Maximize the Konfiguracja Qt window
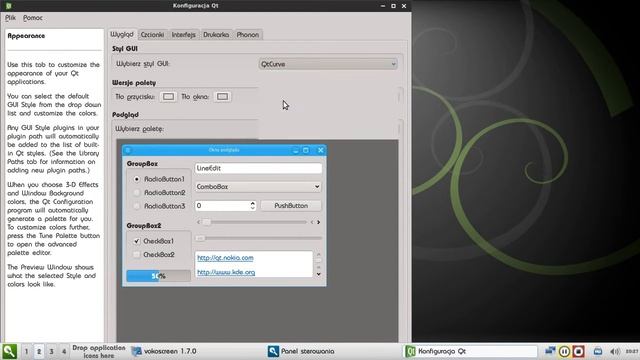Viewport: 640px width, 360px height. (x=393, y=6)
